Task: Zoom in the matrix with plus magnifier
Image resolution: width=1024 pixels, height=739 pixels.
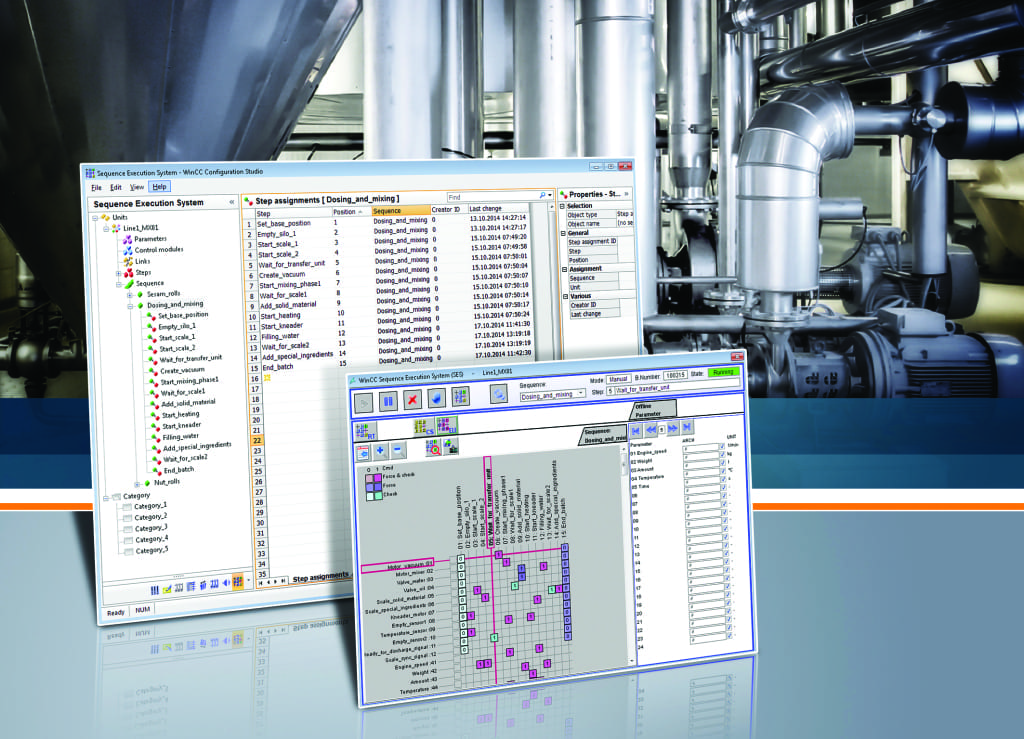Action: [x=380, y=450]
